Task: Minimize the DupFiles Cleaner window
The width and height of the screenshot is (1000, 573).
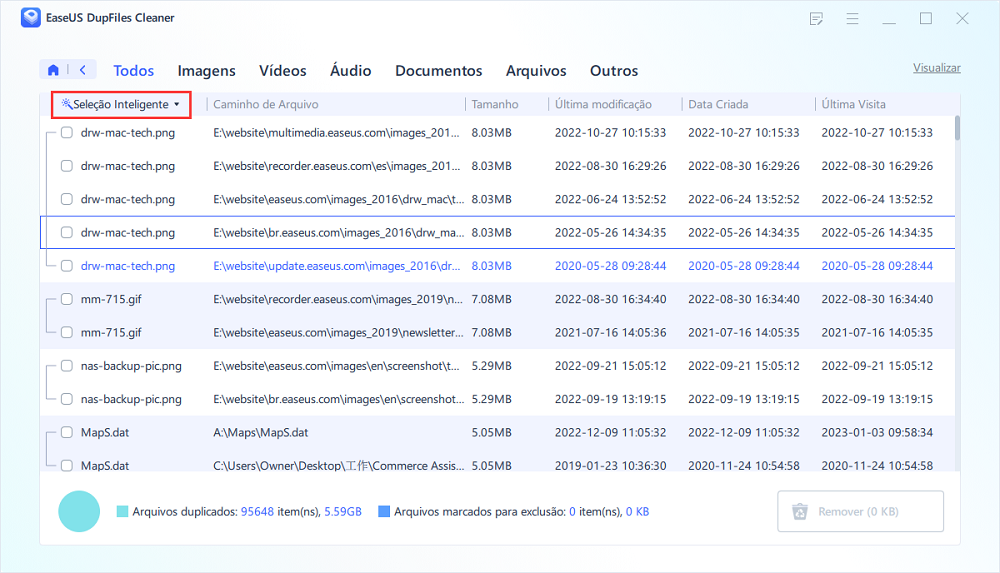Action: point(889,19)
